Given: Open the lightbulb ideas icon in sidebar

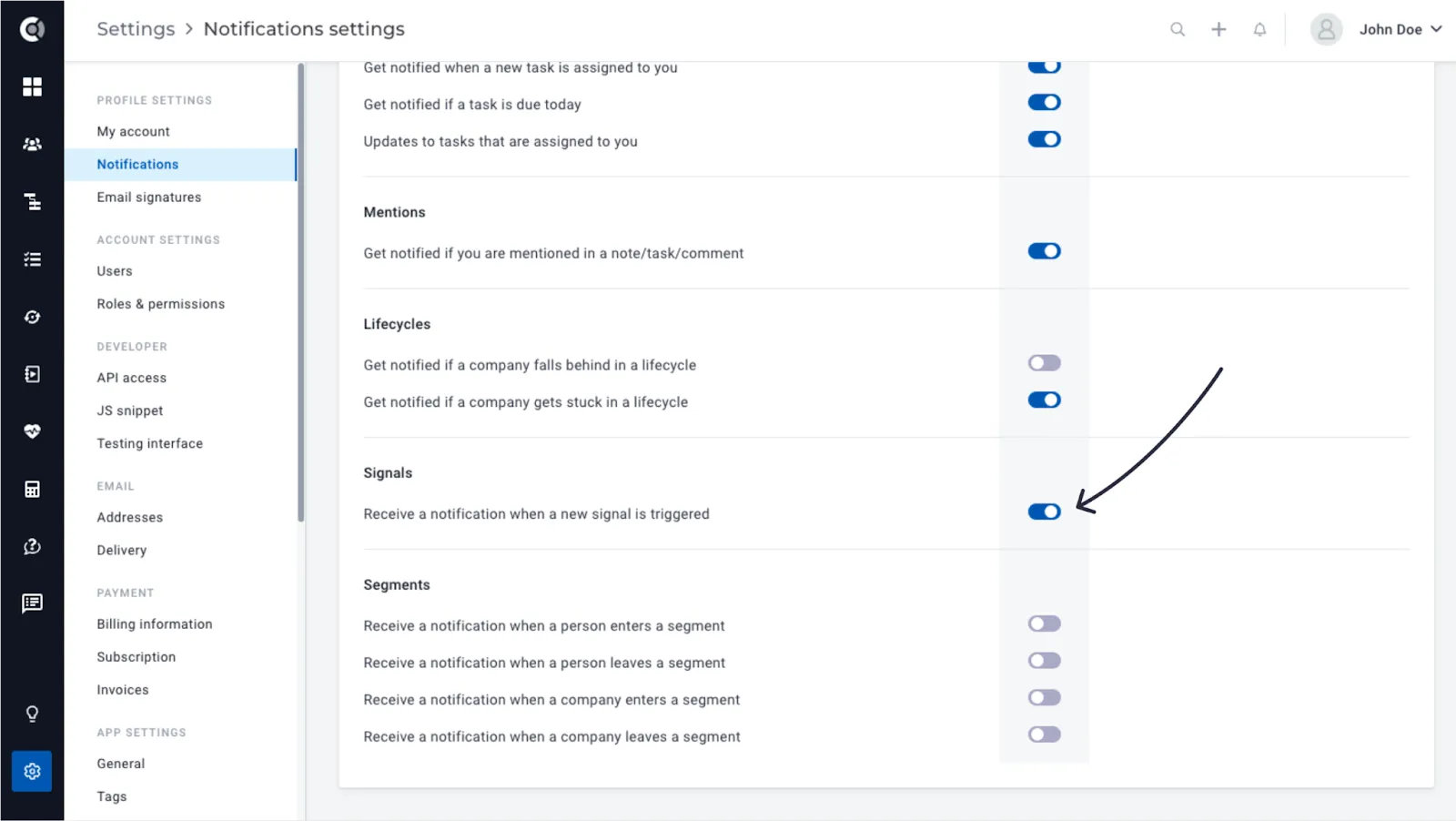Looking at the screenshot, I should (x=32, y=715).
